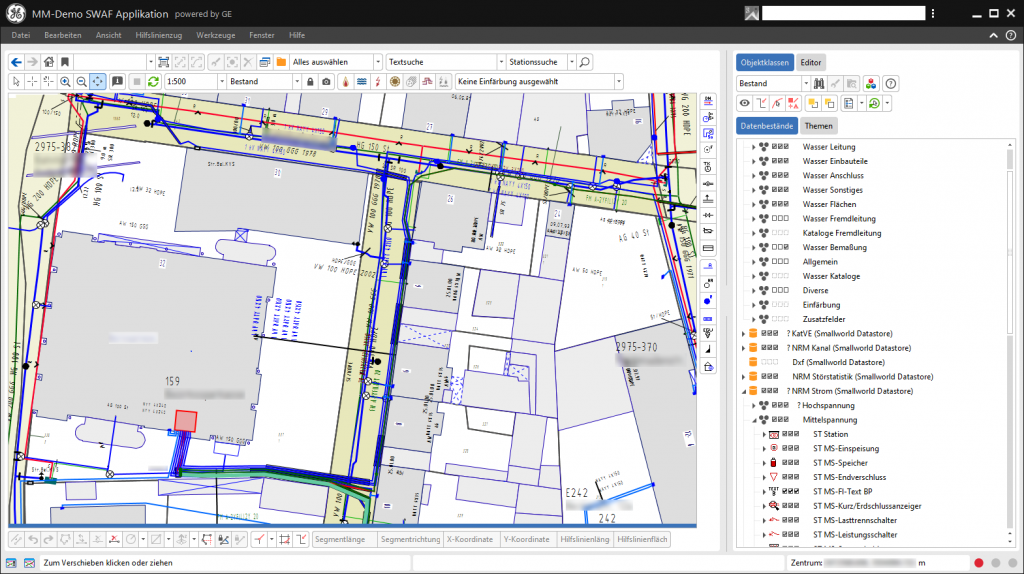The height and width of the screenshot is (574, 1024).
Task: Click the colored cubes icon
Action: click(x=870, y=83)
